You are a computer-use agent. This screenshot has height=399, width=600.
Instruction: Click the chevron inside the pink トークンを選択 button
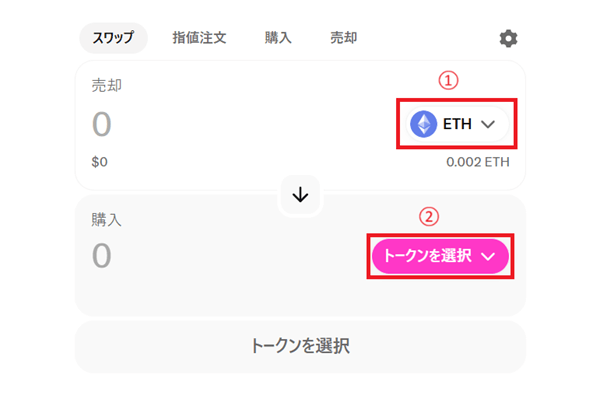(x=488, y=256)
